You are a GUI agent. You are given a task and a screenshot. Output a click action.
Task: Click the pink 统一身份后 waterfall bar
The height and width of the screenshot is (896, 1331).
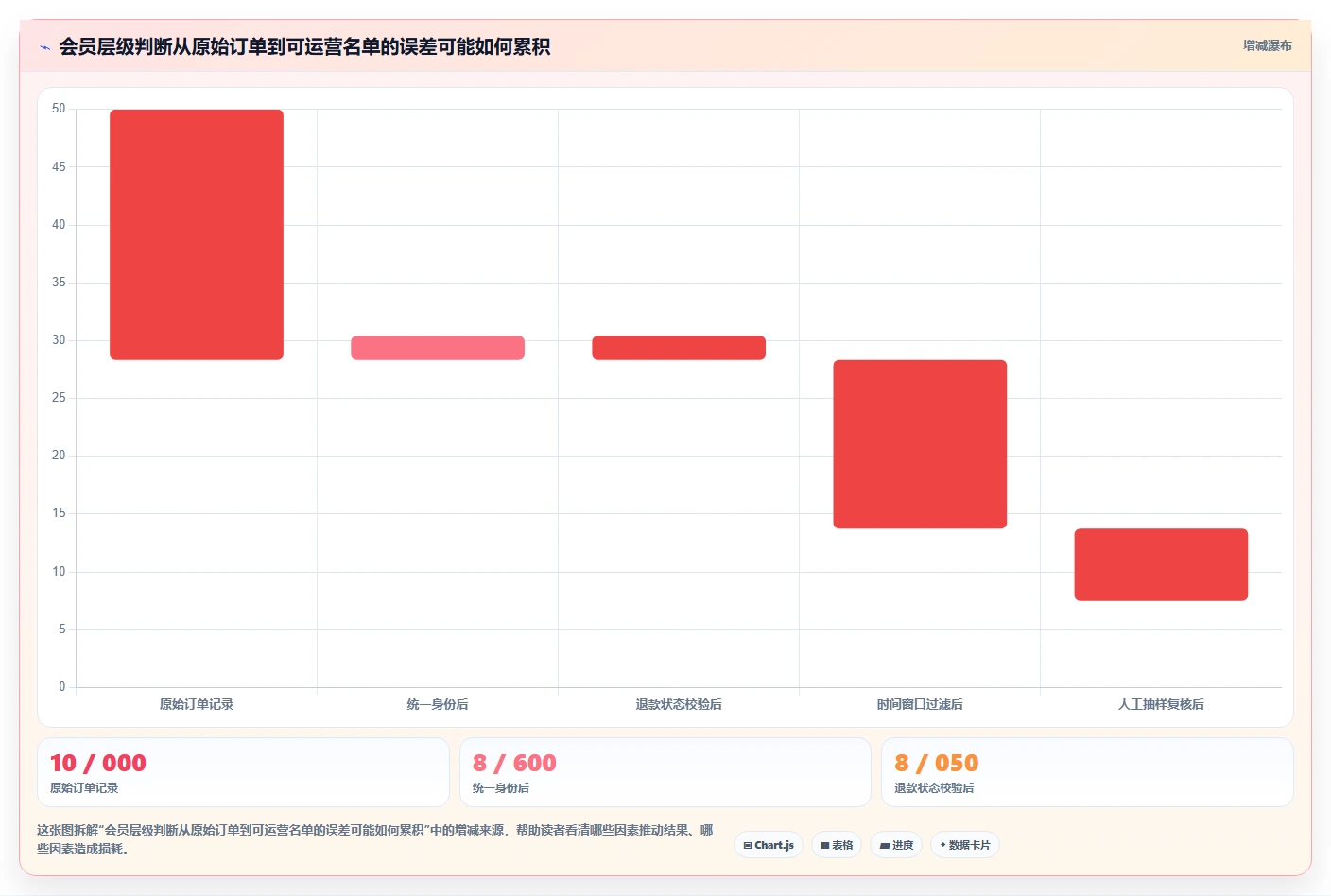click(438, 348)
